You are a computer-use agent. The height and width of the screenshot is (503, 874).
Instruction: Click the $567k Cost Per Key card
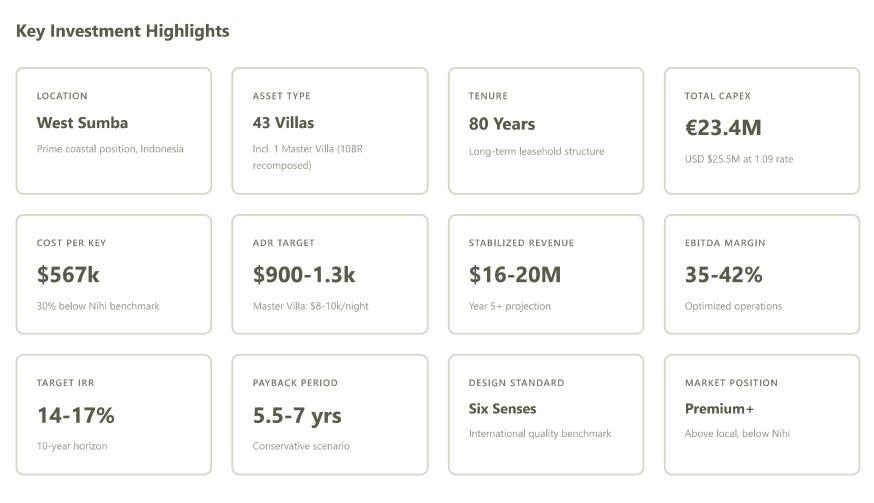coord(113,274)
